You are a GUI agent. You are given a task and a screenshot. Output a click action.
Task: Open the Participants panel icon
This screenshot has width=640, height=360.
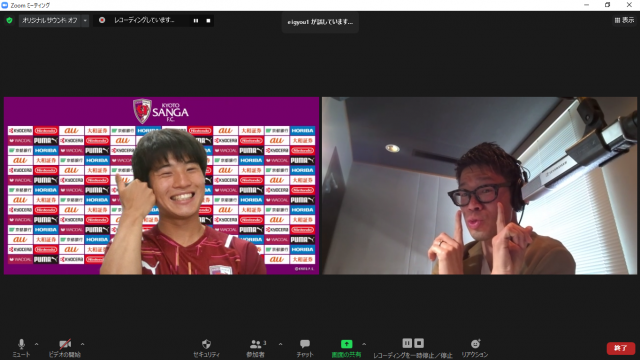(256, 344)
